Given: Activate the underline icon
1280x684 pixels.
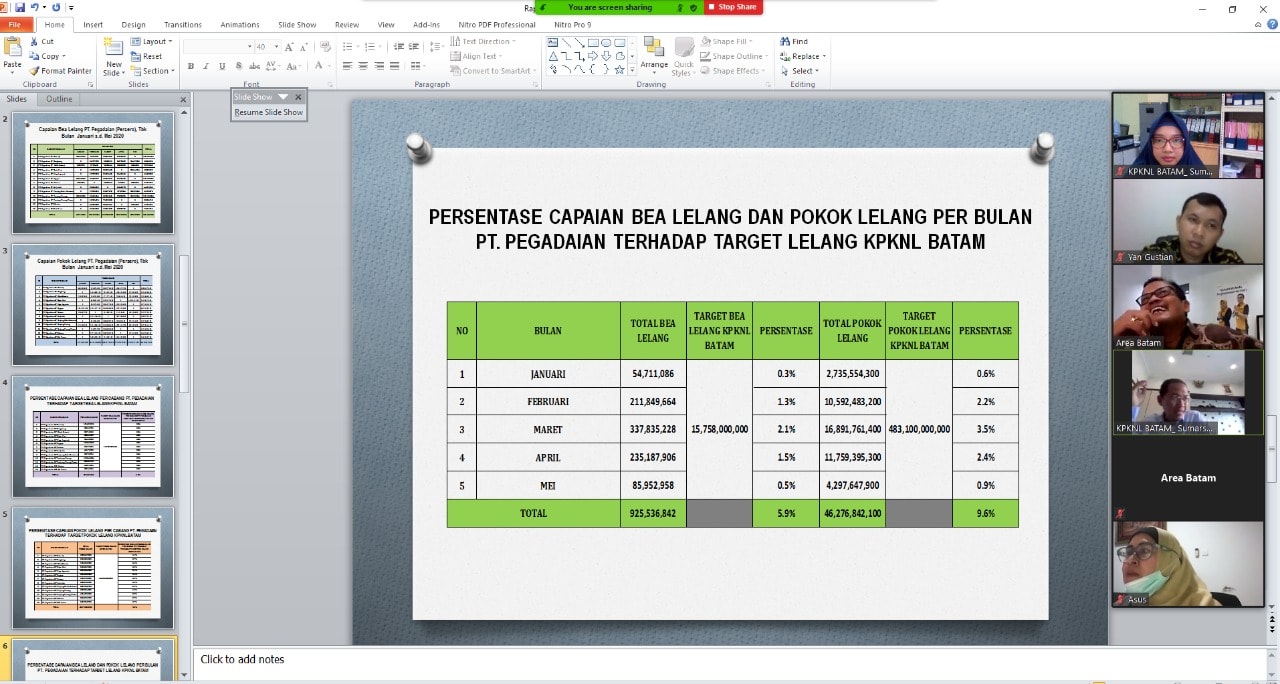Looking at the screenshot, I should (222, 66).
